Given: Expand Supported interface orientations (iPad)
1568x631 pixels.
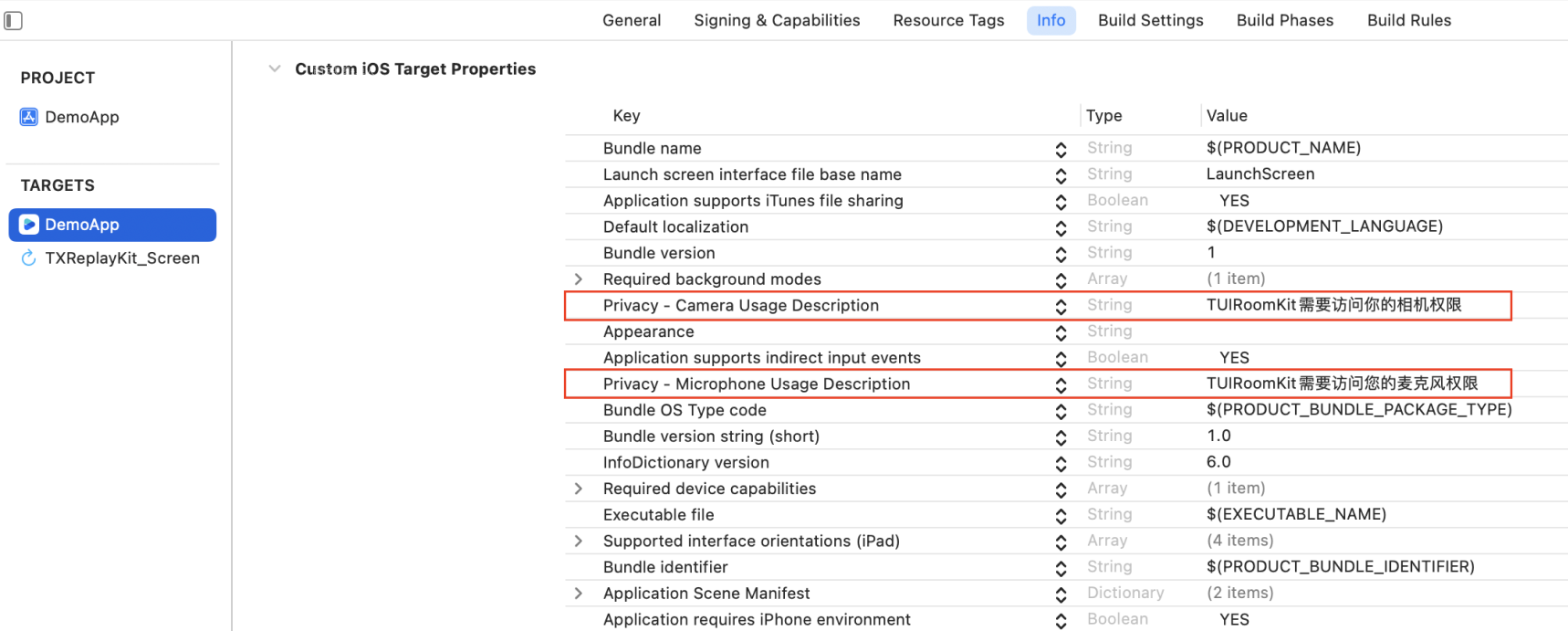Looking at the screenshot, I should [x=579, y=542].
